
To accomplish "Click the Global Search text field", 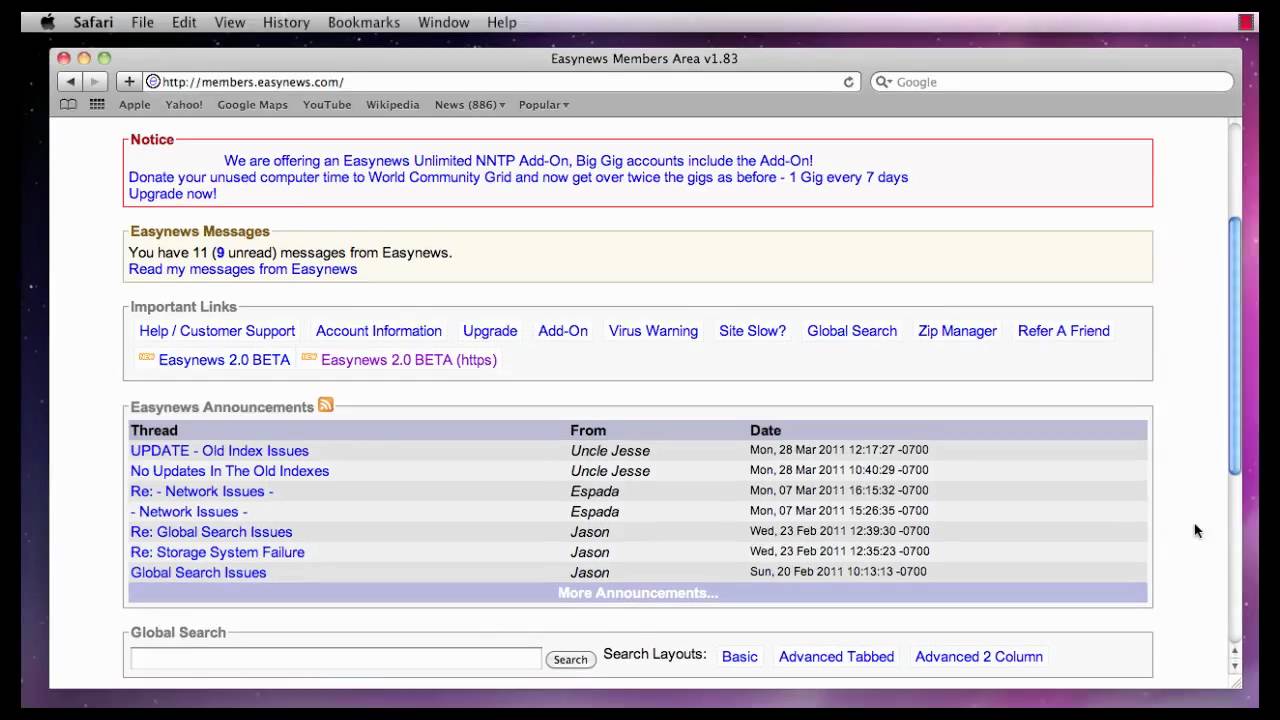I will tap(336, 658).
